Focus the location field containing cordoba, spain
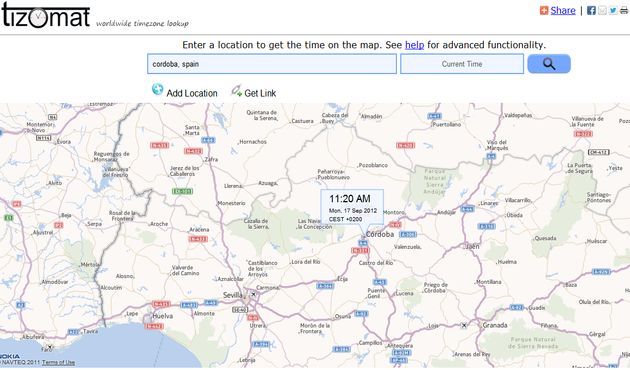630x370 pixels. [272, 64]
